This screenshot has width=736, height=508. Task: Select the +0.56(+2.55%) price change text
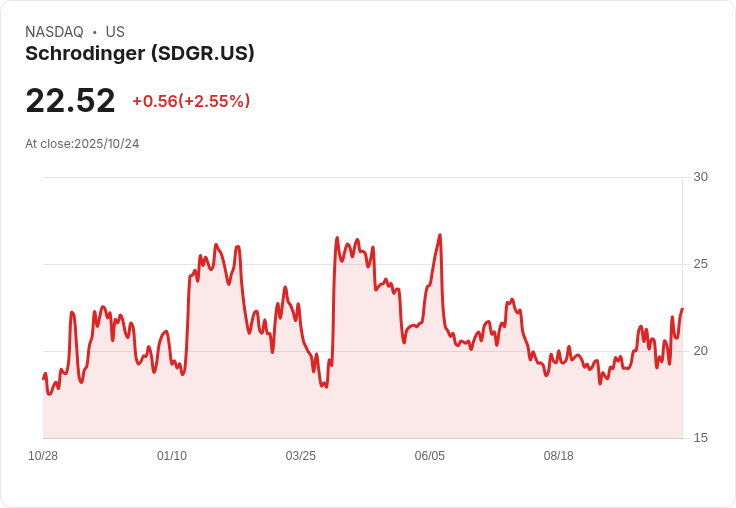[191, 101]
